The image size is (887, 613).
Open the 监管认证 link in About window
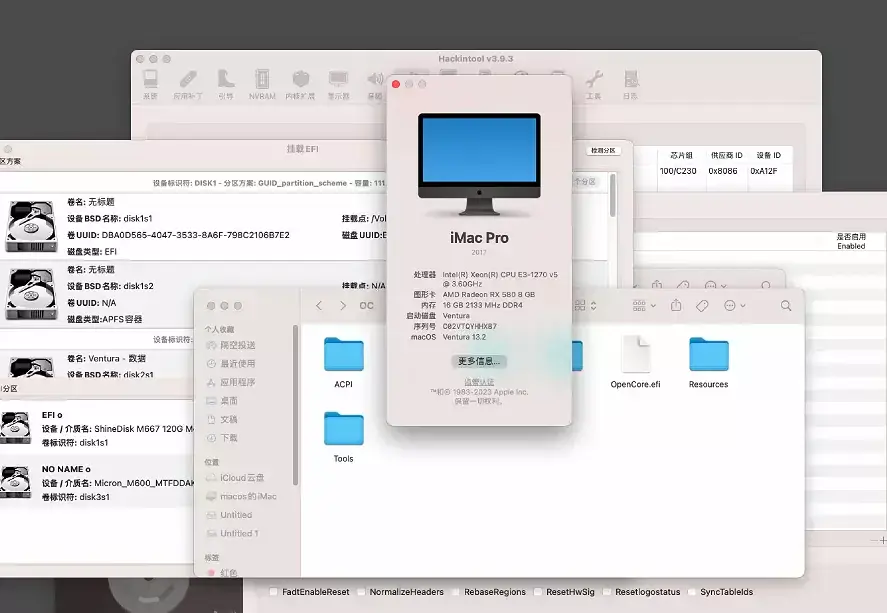(479, 382)
